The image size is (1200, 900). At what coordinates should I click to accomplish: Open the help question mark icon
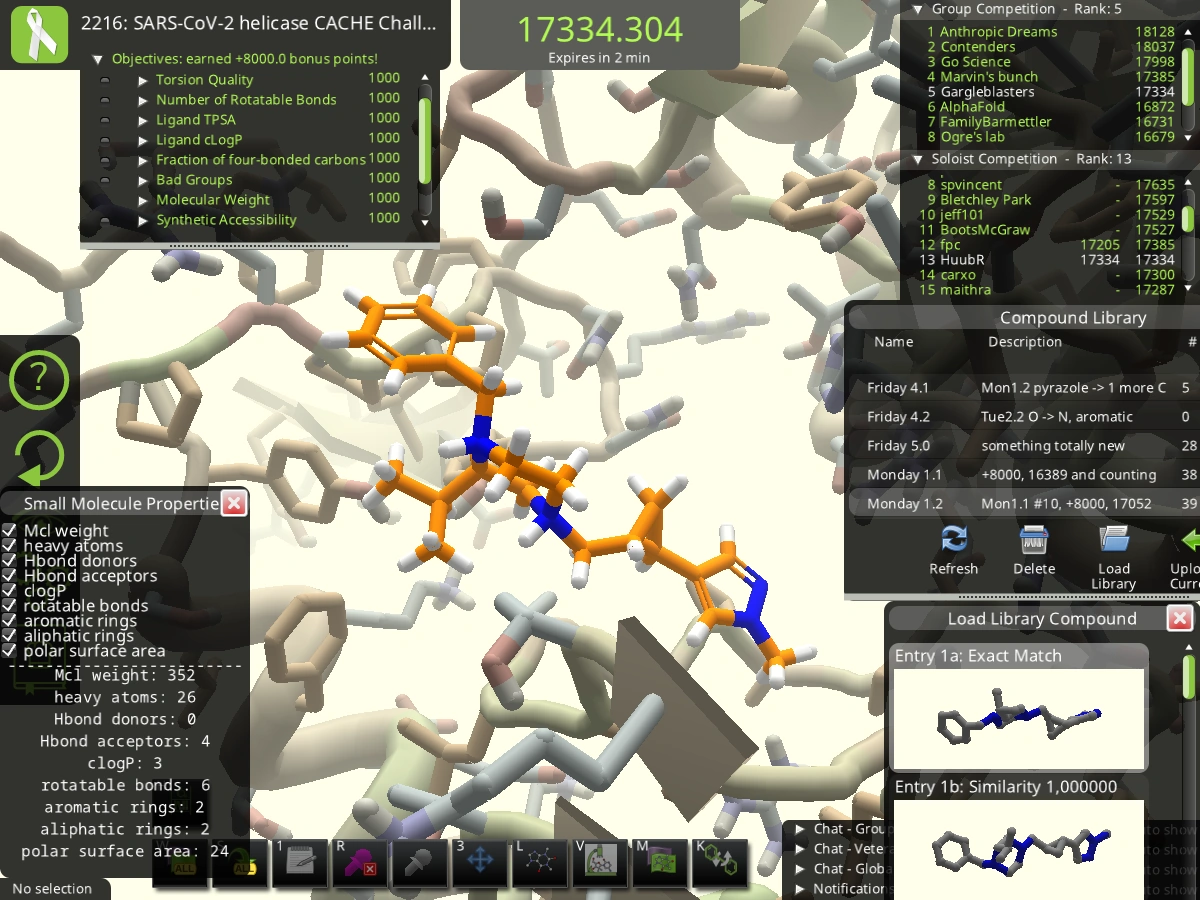click(x=38, y=380)
